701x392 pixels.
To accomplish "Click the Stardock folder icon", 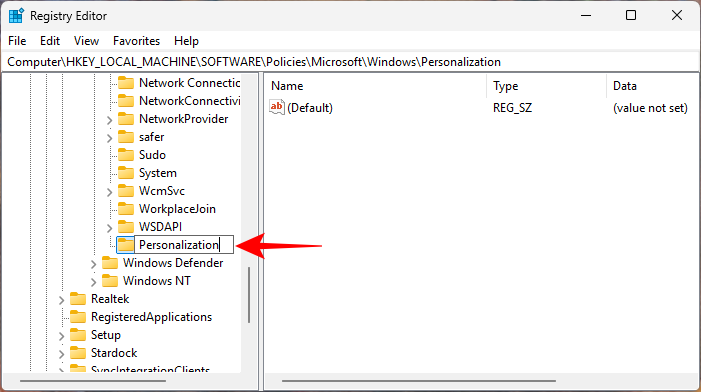I will [78, 353].
